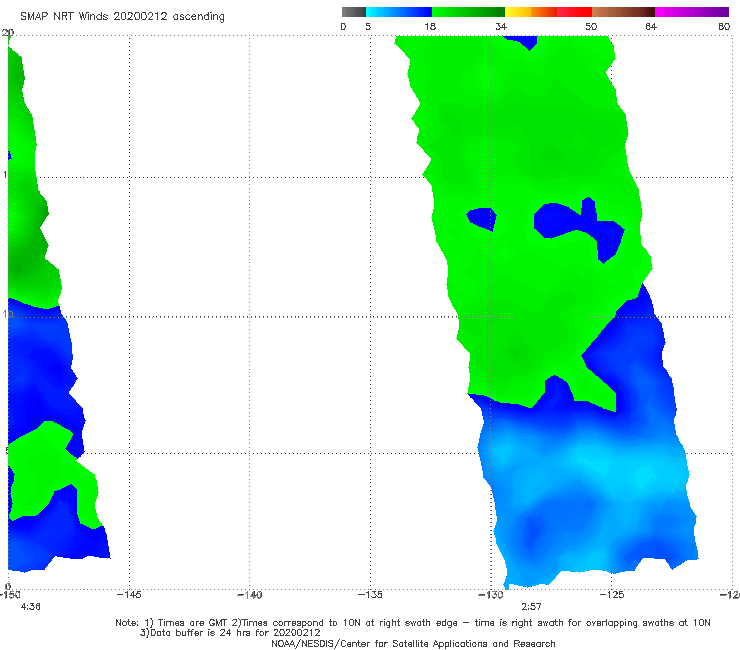Click the brown segment of the color bar
The image size is (740, 650).
tap(623, 12)
